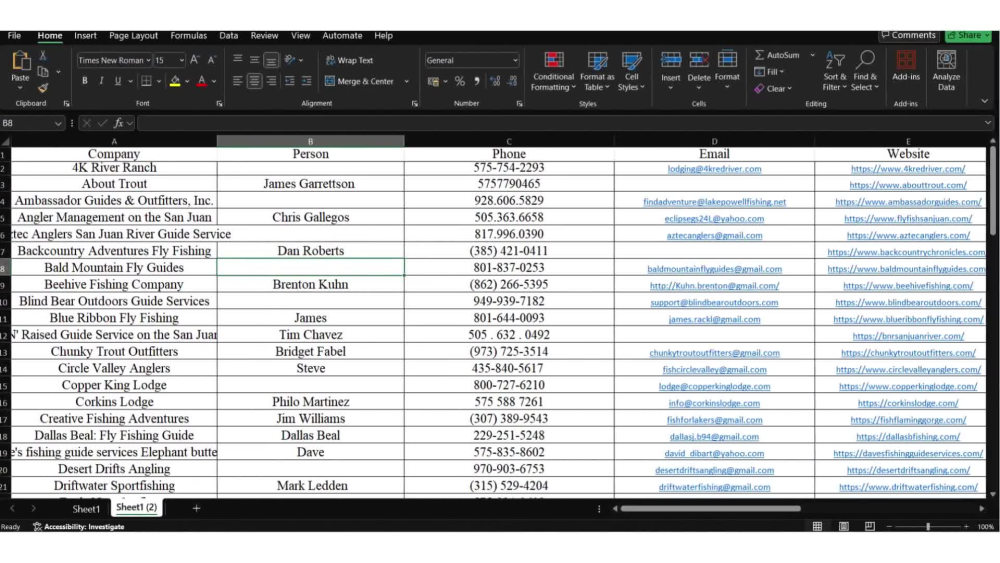The height and width of the screenshot is (563, 1000).
Task: Click Increase Decimal icon
Action: pos(495,81)
